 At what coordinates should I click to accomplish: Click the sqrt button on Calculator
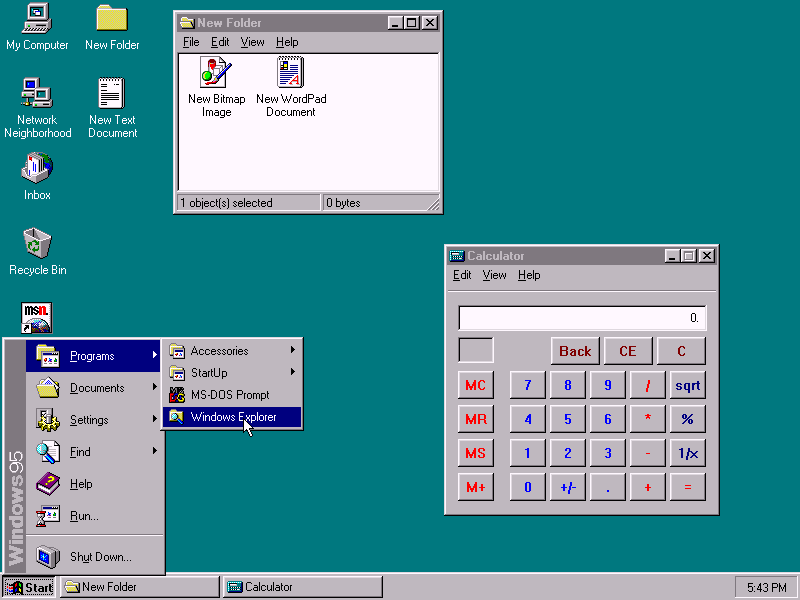tap(688, 385)
